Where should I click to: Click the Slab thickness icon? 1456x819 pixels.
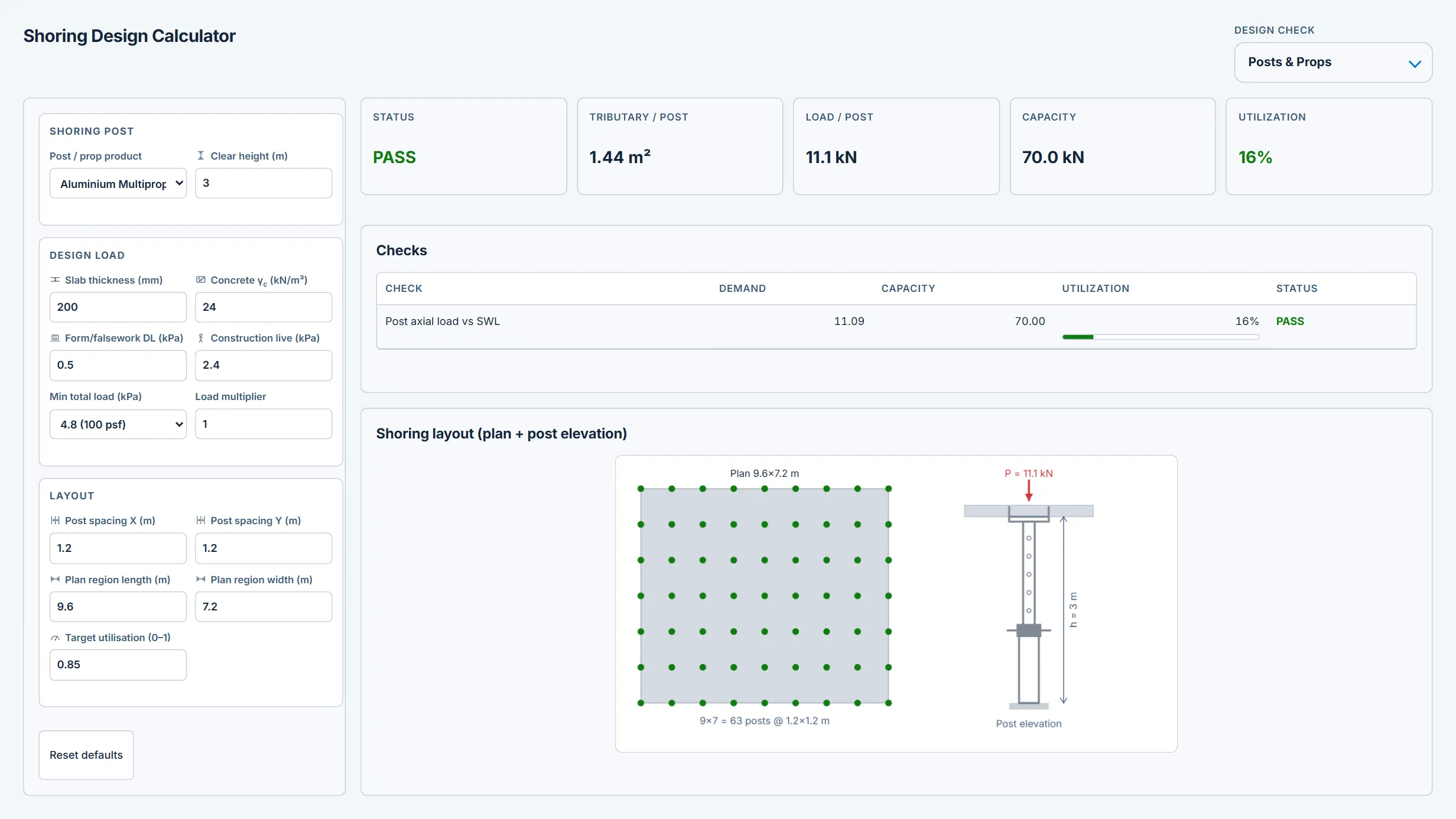pos(55,279)
